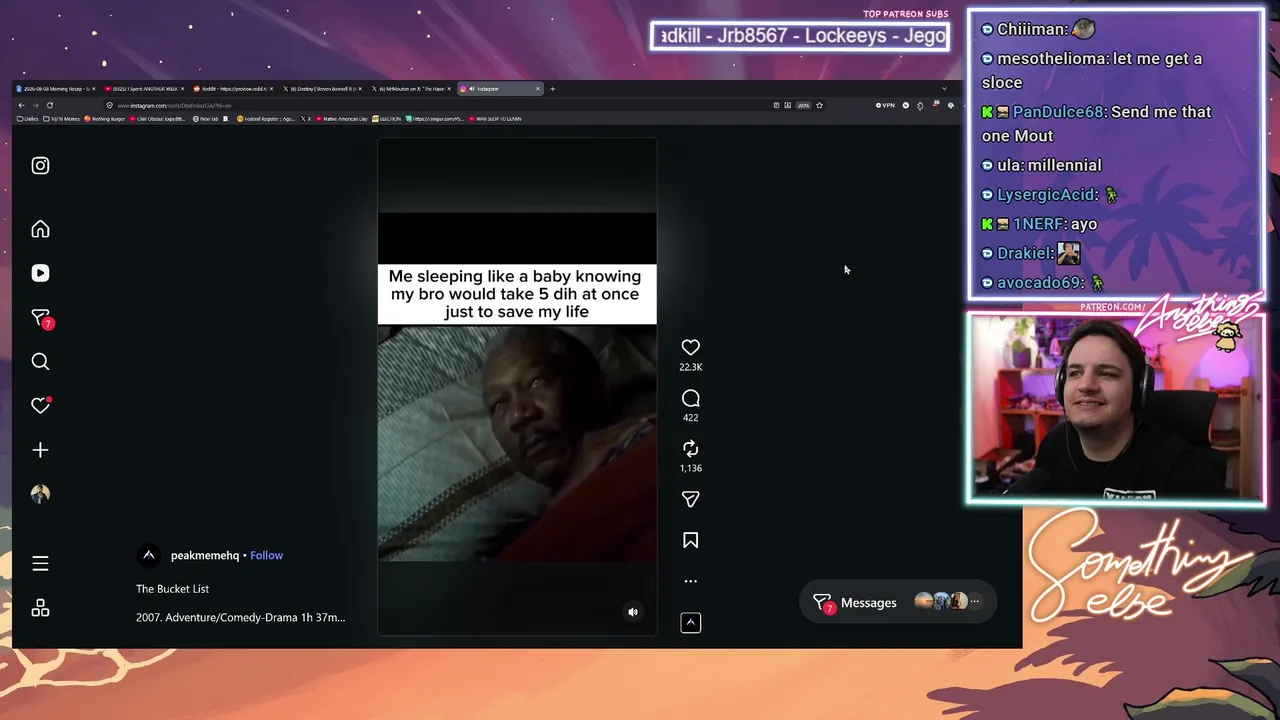Click the reel likes count 22.3K
This screenshot has height=720, width=1280.
pos(690,367)
